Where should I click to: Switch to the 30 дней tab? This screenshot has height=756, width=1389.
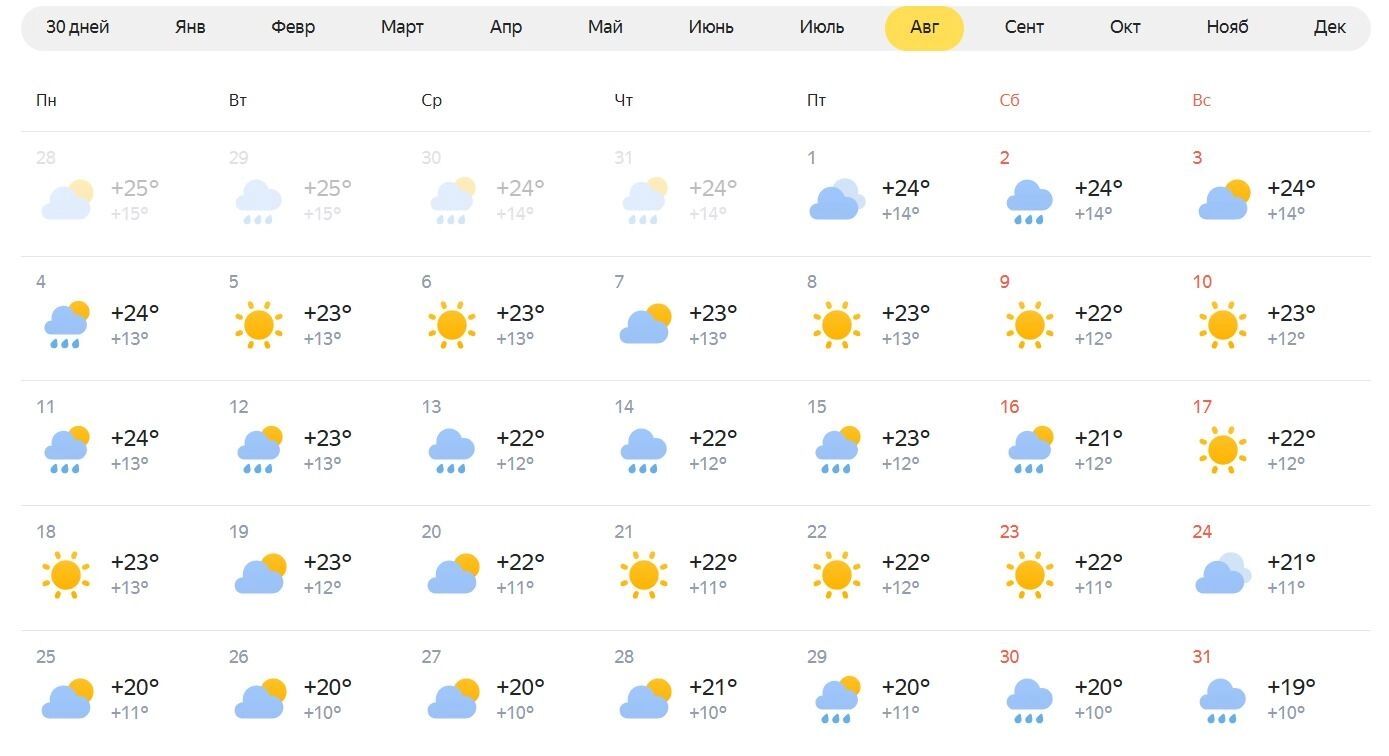78,27
